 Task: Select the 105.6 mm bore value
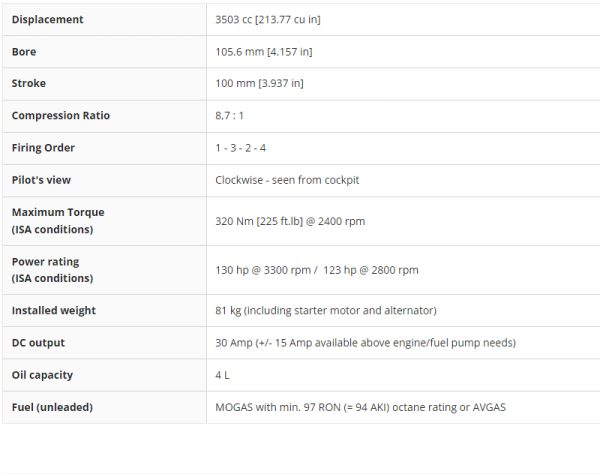coord(264,52)
